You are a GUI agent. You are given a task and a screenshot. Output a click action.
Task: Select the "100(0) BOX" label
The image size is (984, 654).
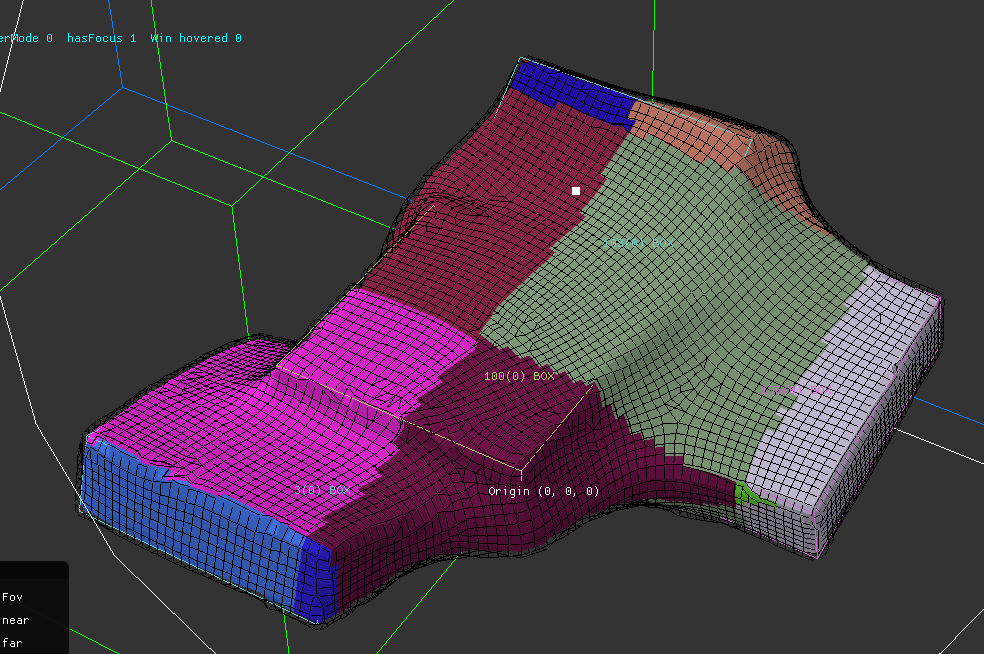click(x=520, y=377)
